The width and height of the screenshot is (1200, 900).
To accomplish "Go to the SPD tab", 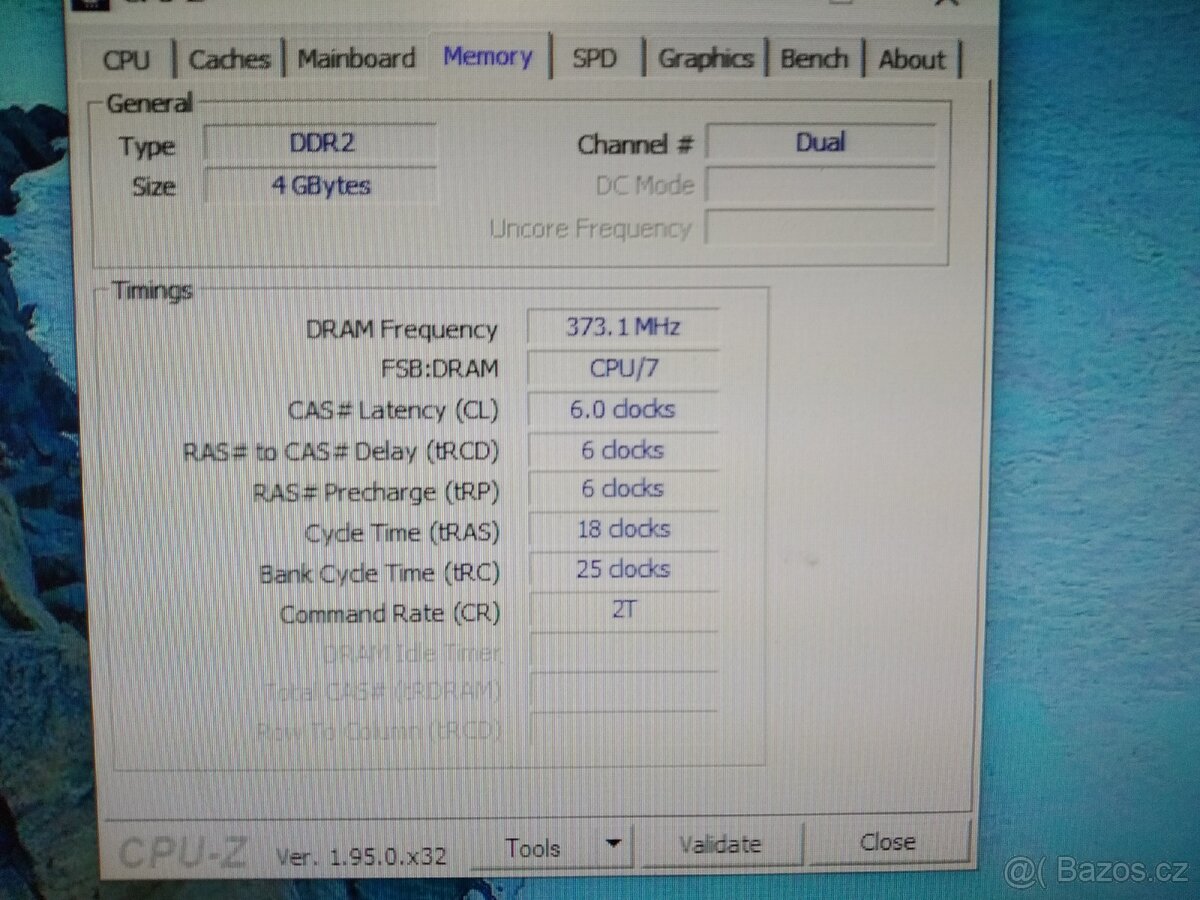I will pos(594,59).
